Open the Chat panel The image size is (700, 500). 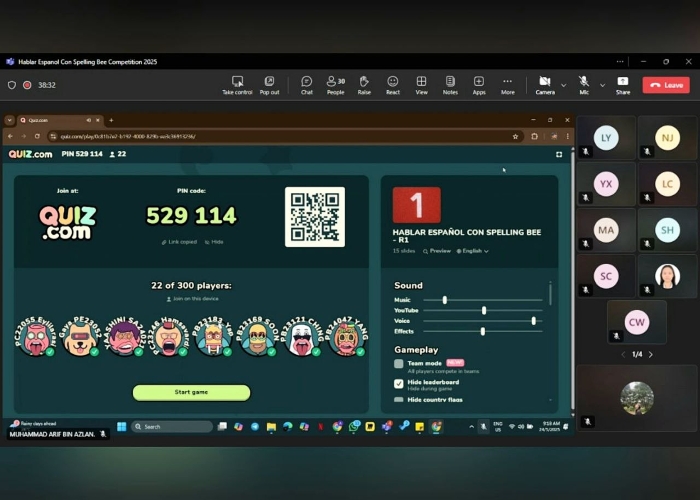307,85
